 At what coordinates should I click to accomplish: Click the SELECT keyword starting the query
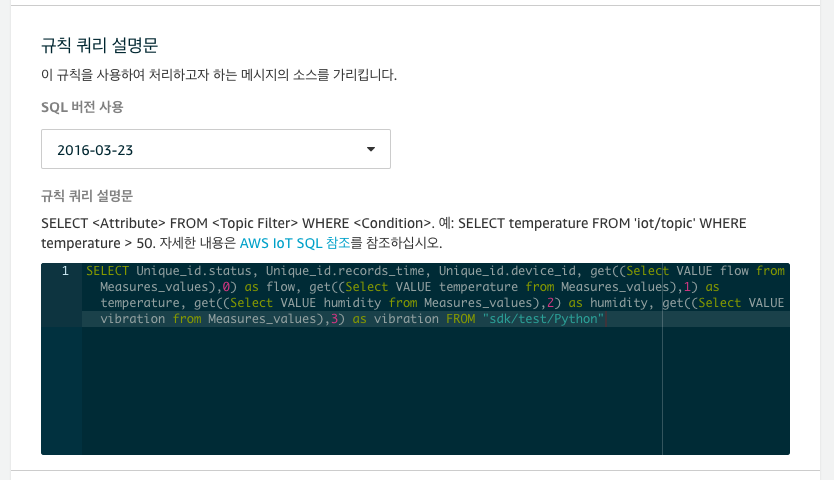[x=107, y=271]
